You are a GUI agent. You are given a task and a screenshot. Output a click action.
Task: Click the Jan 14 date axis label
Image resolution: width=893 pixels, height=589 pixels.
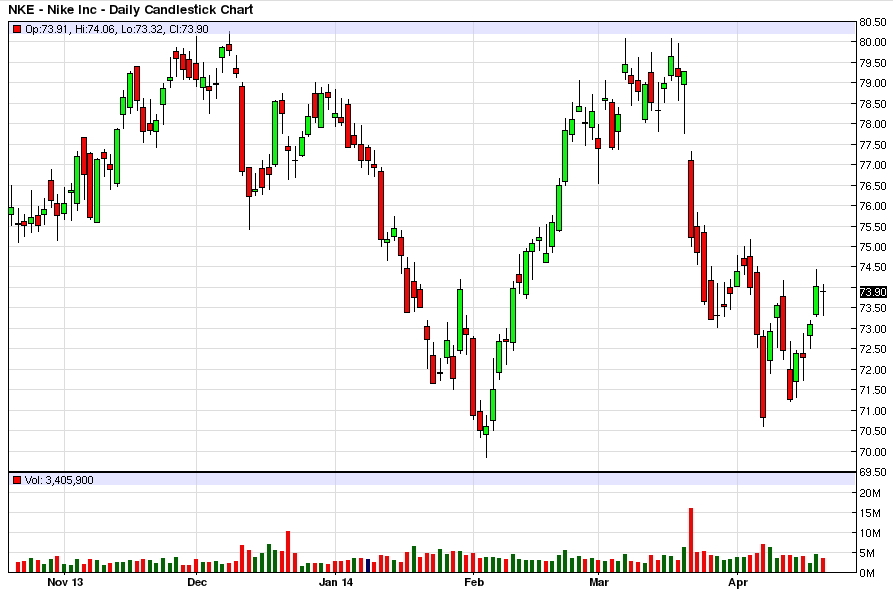coord(336,582)
